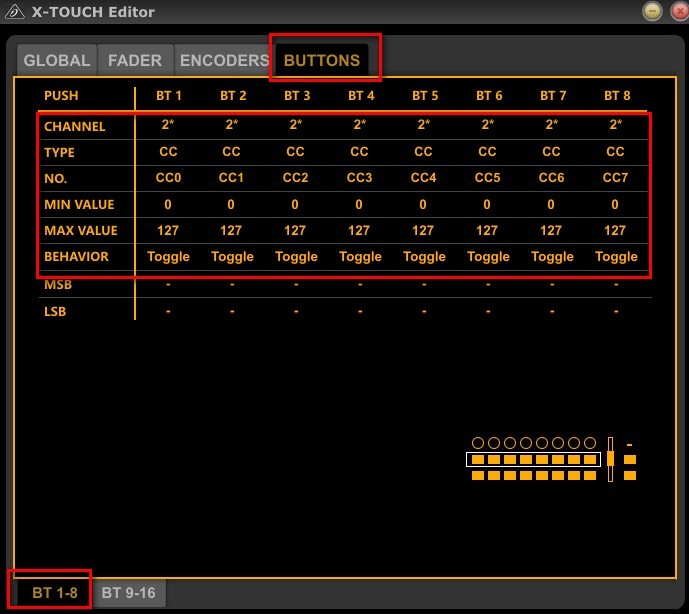689x614 pixels.
Task: Click the BT 8 max value 127
Action: 615,230
